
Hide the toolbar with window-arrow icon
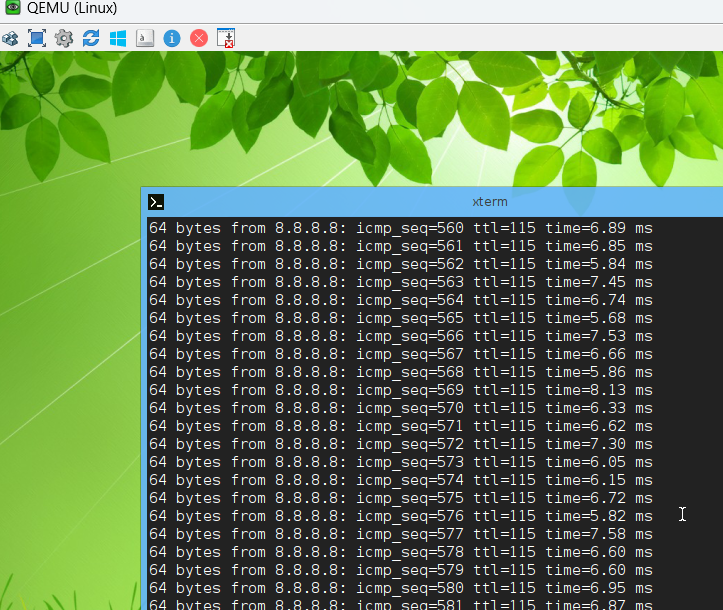[x=226, y=38]
